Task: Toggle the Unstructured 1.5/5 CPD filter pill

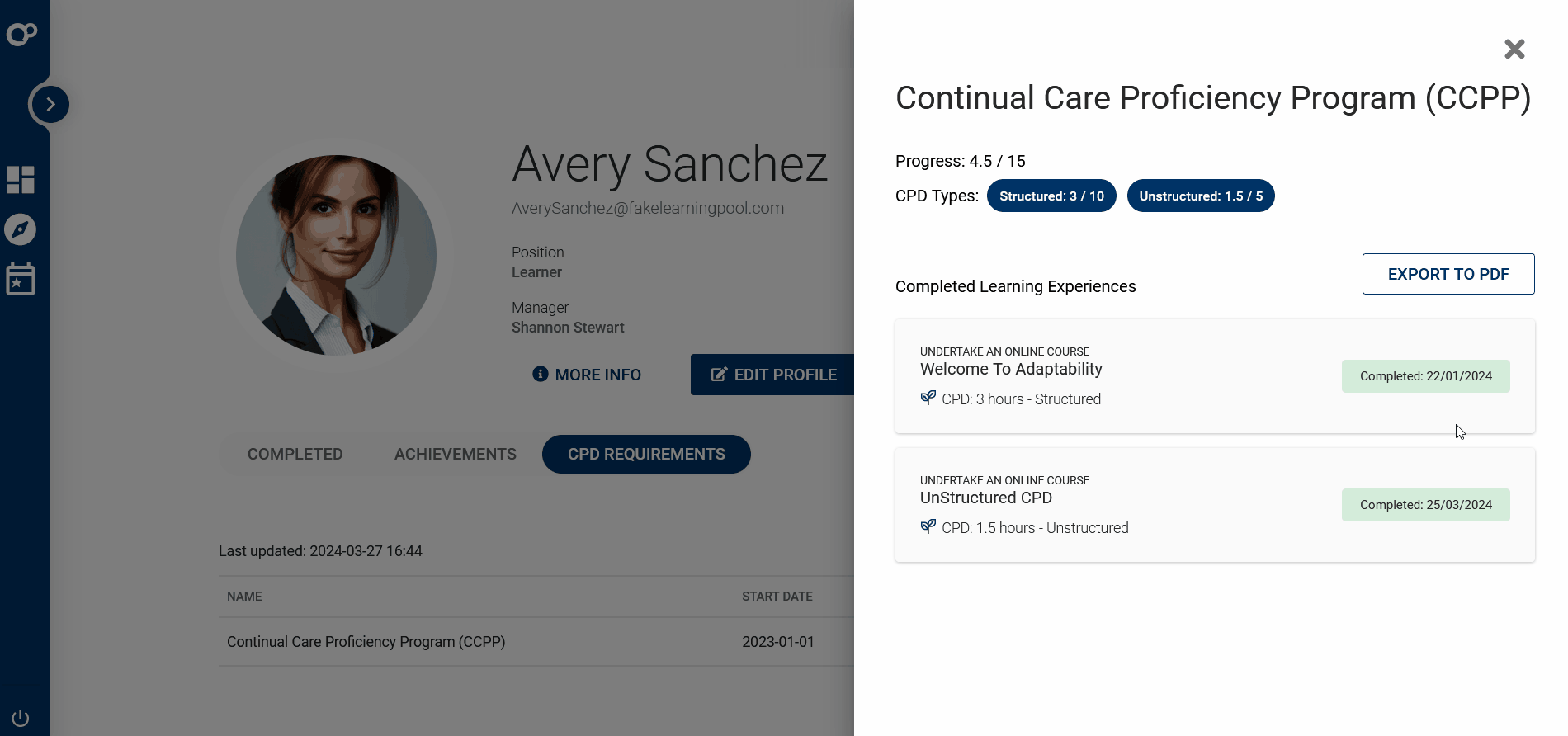Action: click(1201, 196)
